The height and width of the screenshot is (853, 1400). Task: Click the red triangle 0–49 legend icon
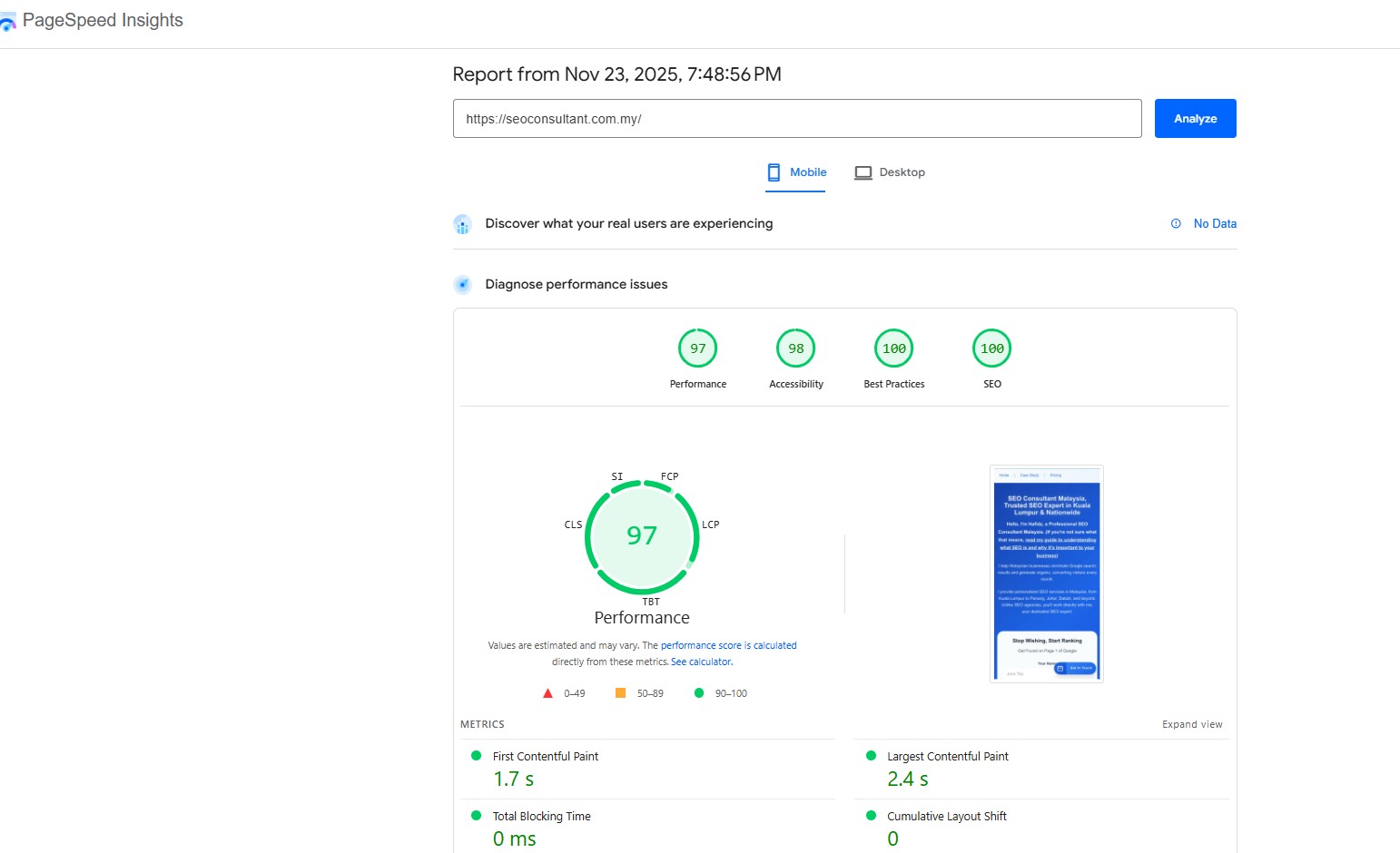[x=547, y=693]
